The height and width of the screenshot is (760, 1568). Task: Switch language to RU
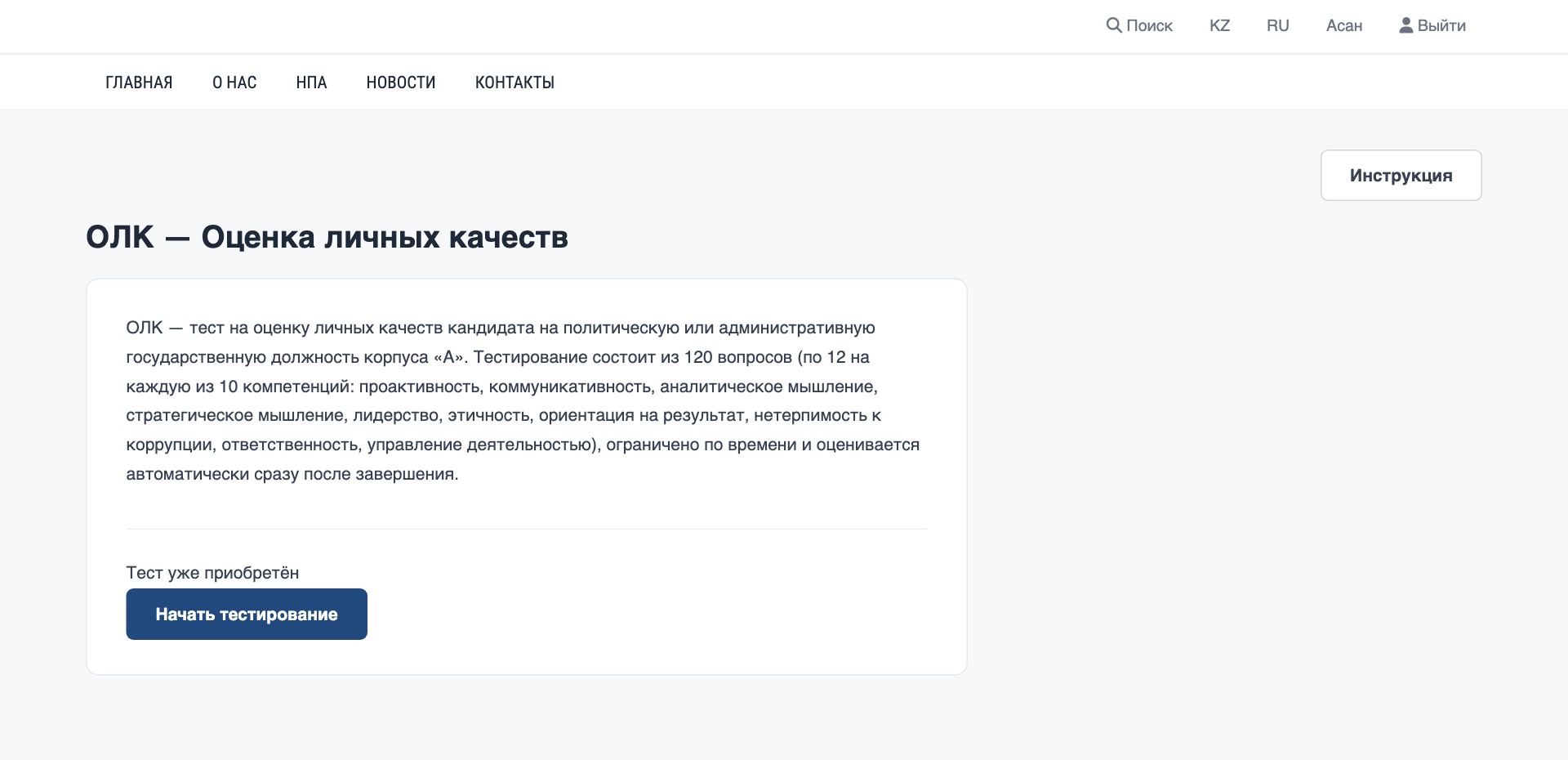(x=1277, y=25)
